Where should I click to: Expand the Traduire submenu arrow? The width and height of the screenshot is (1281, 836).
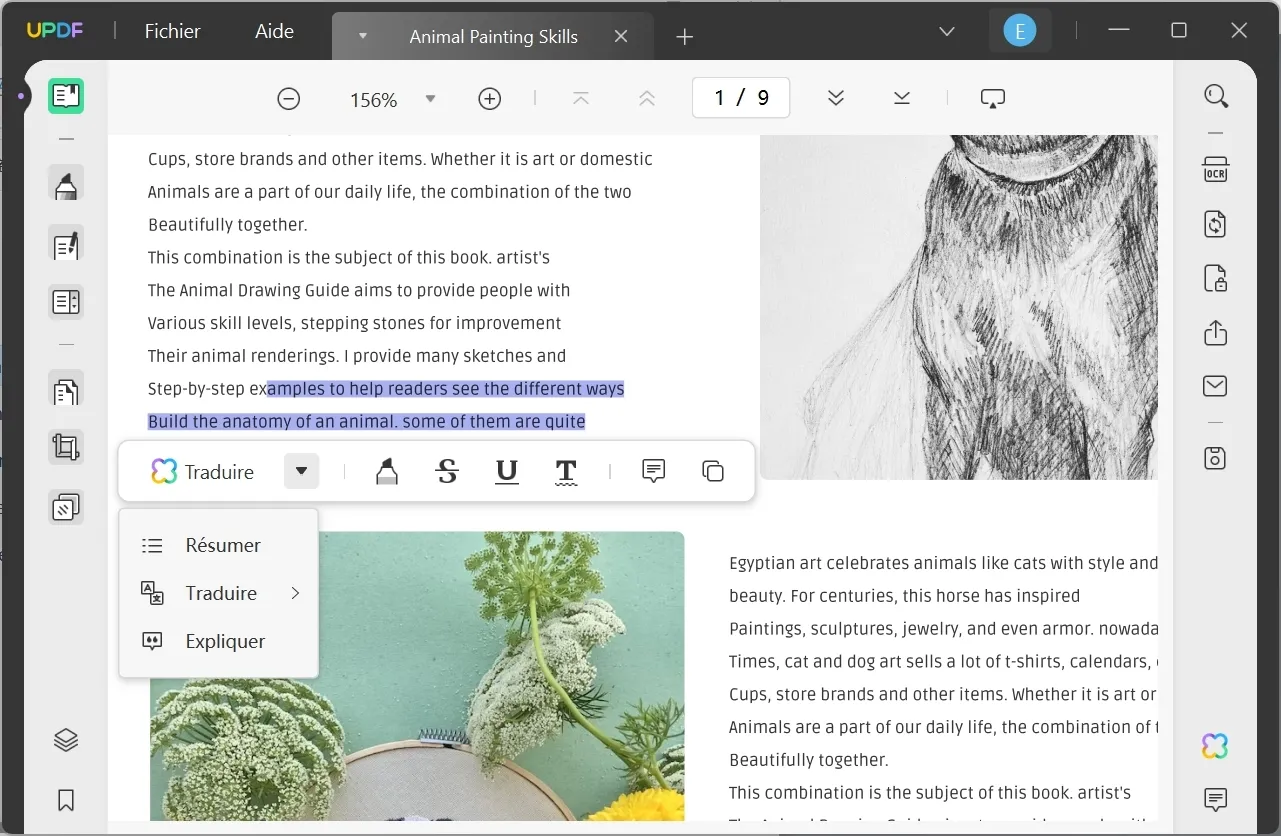click(295, 593)
